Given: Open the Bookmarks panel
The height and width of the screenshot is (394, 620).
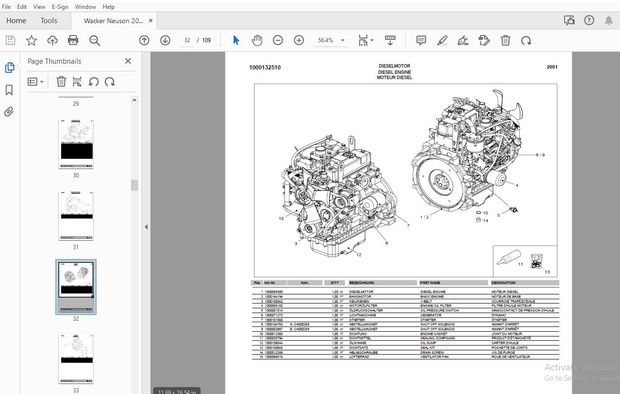Looking at the screenshot, I should click(x=9, y=90).
